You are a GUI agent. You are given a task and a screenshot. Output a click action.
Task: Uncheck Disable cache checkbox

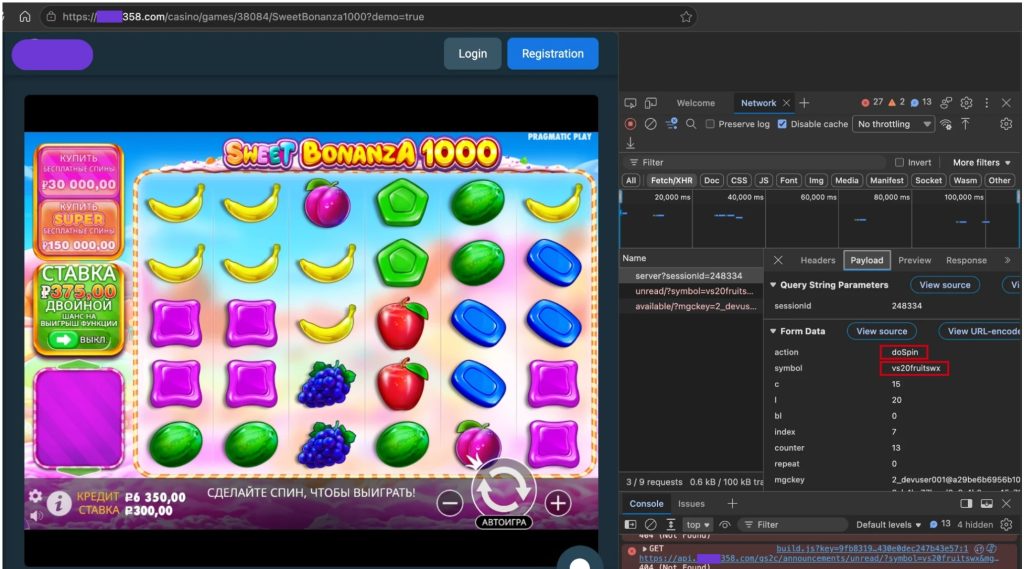(782, 124)
